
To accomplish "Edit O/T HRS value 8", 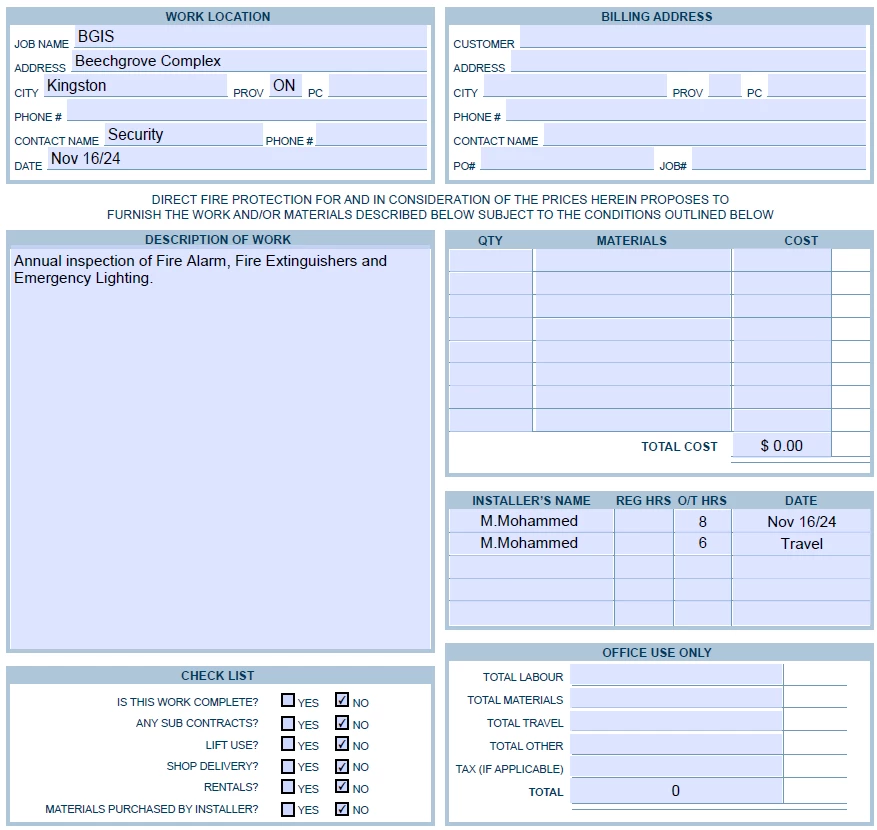I will click(702, 521).
